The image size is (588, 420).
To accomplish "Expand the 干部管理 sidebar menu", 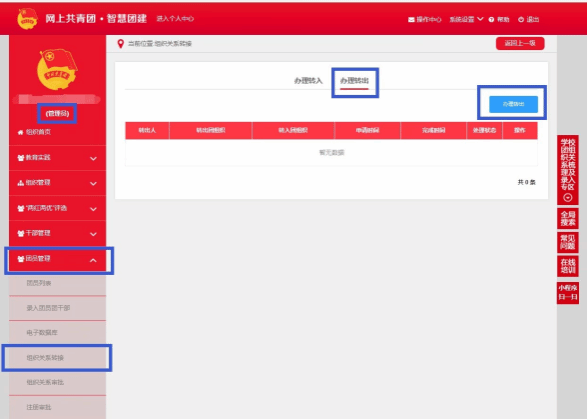I will (57, 234).
